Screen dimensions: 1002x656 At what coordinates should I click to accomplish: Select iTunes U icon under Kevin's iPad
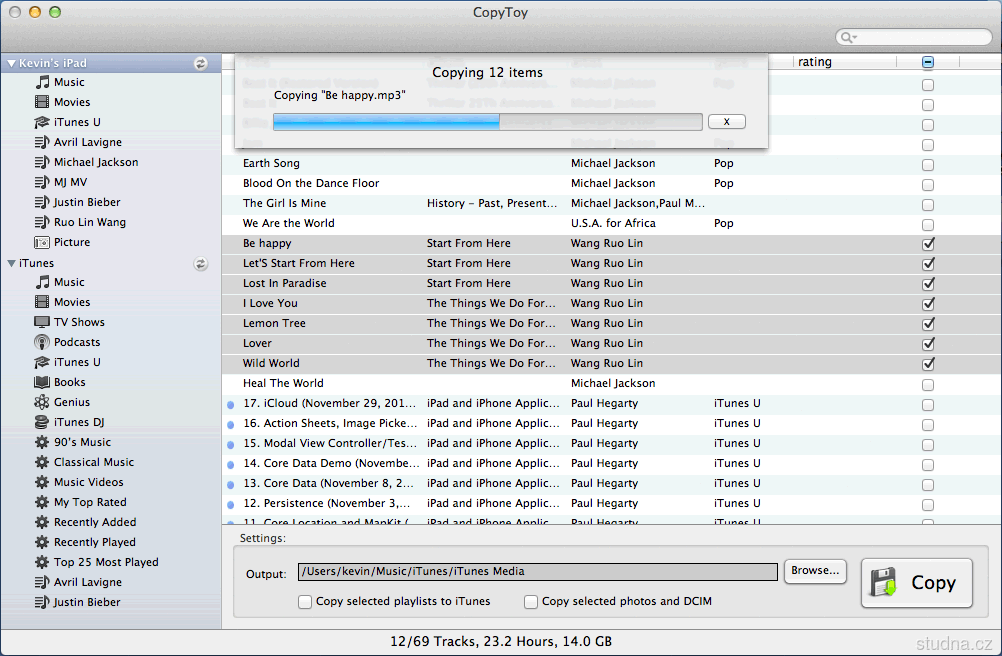click(42, 122)
